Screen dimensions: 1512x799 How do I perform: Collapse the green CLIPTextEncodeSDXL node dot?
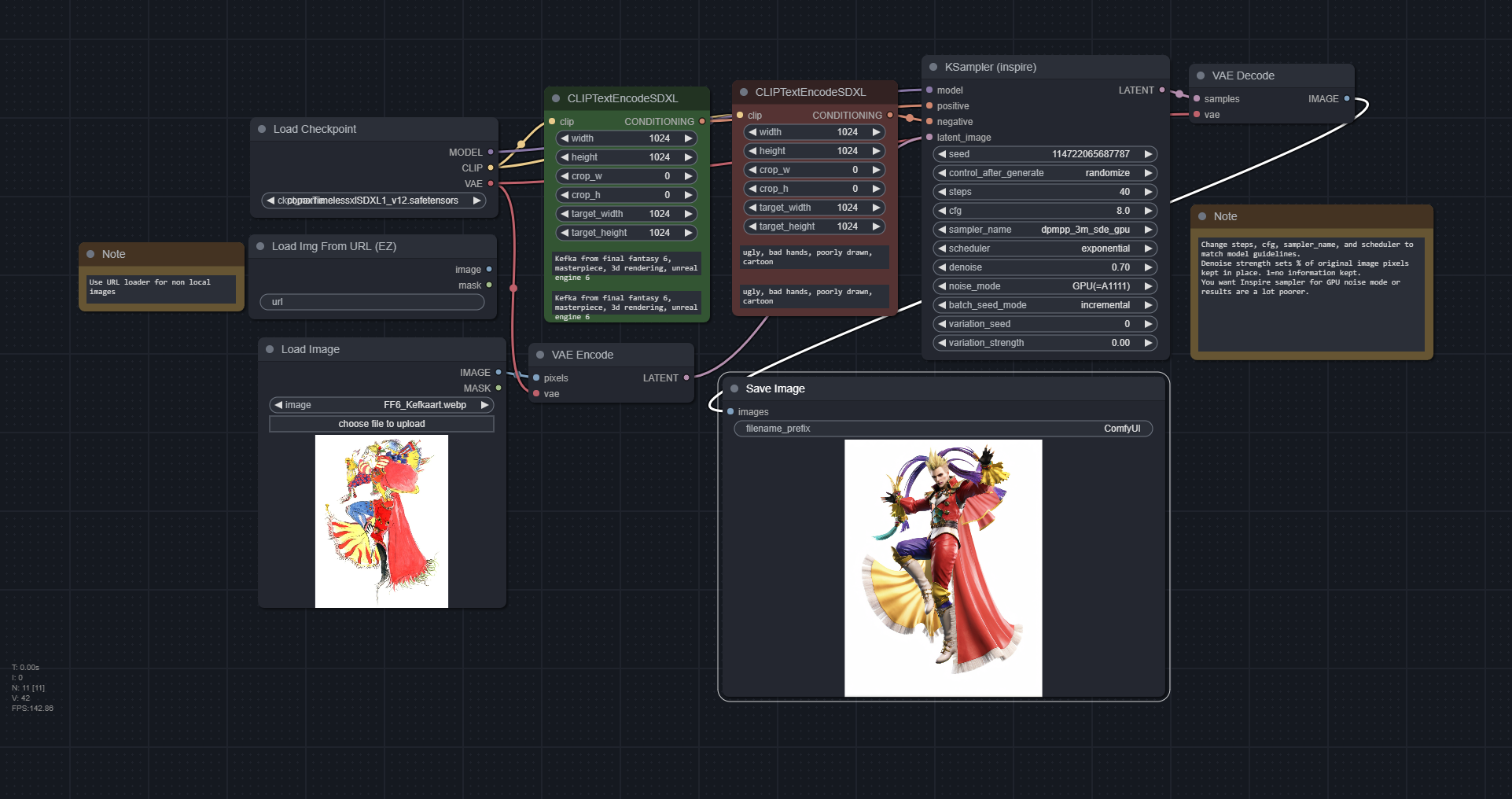pyautogui.click(x=556, y=98)
